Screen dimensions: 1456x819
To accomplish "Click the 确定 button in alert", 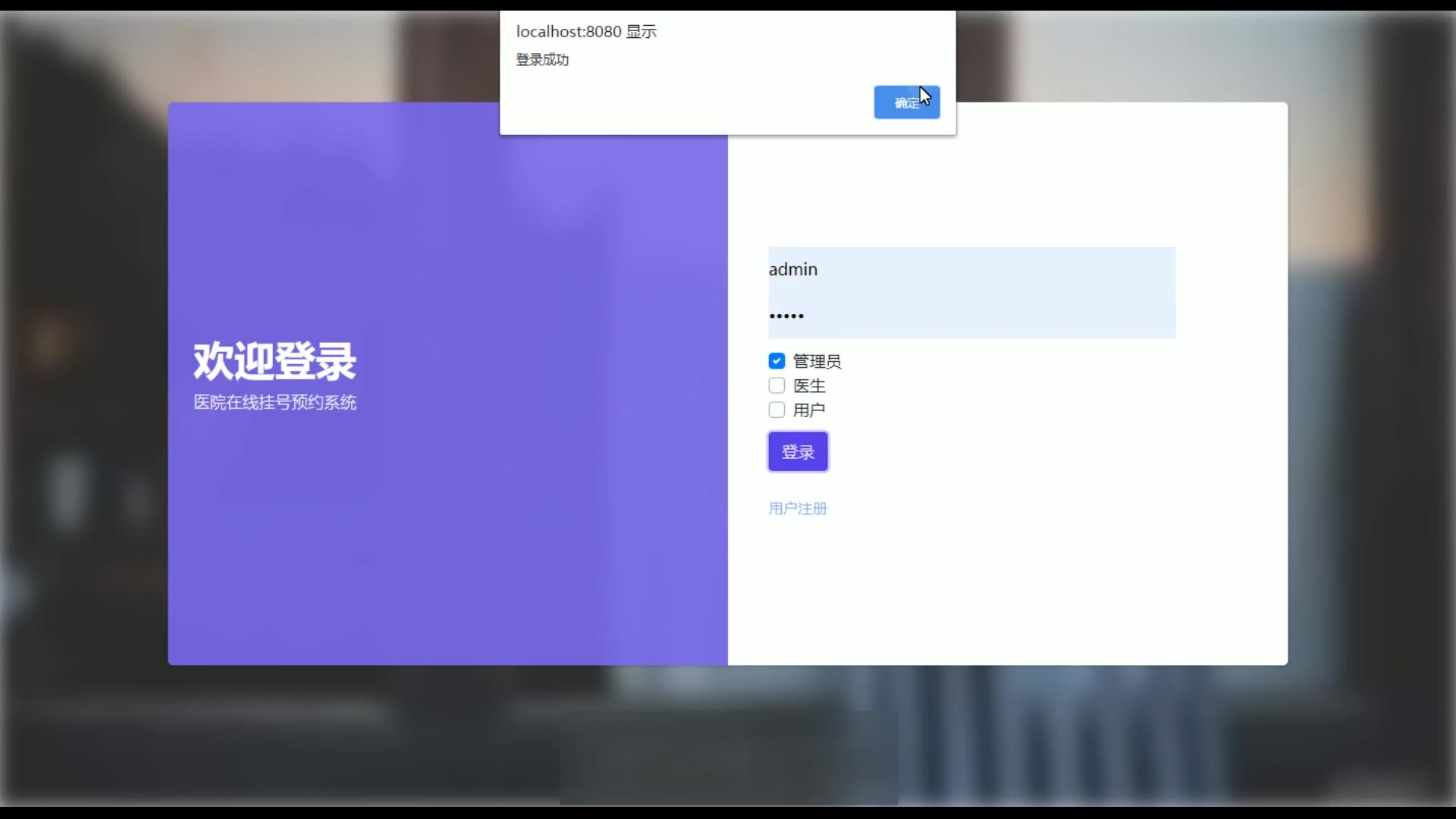I will click(x=906, y=102).
